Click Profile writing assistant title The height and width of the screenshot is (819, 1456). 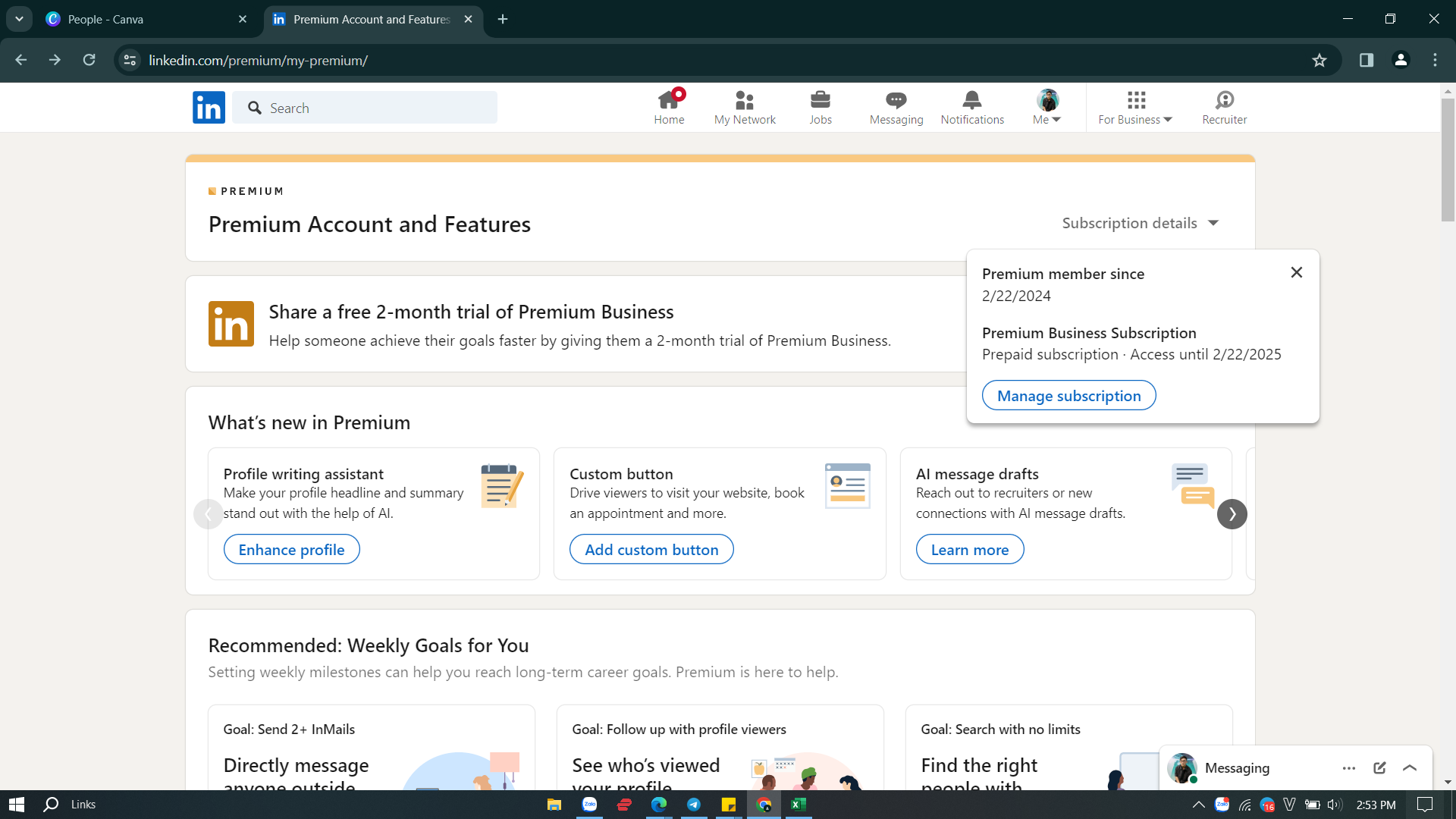303,474
